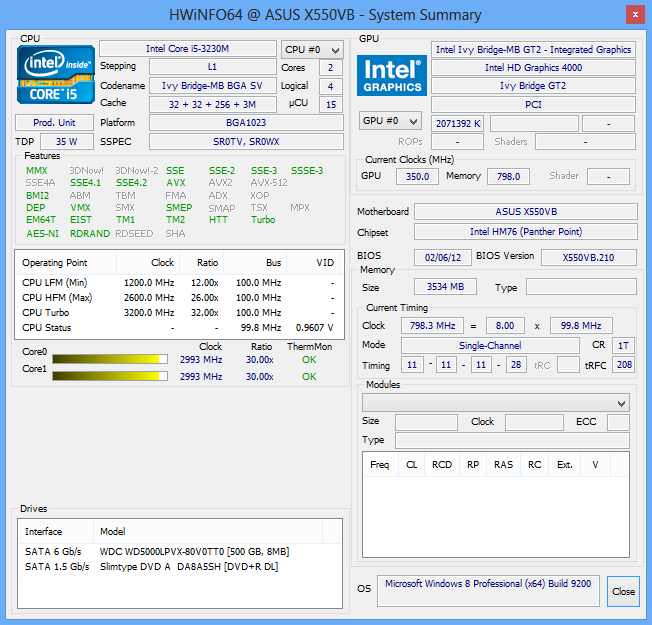Click the Intel Graphics logo
Image resolution: width=652 pixels, height=625 pixels.
coord(392,75)
